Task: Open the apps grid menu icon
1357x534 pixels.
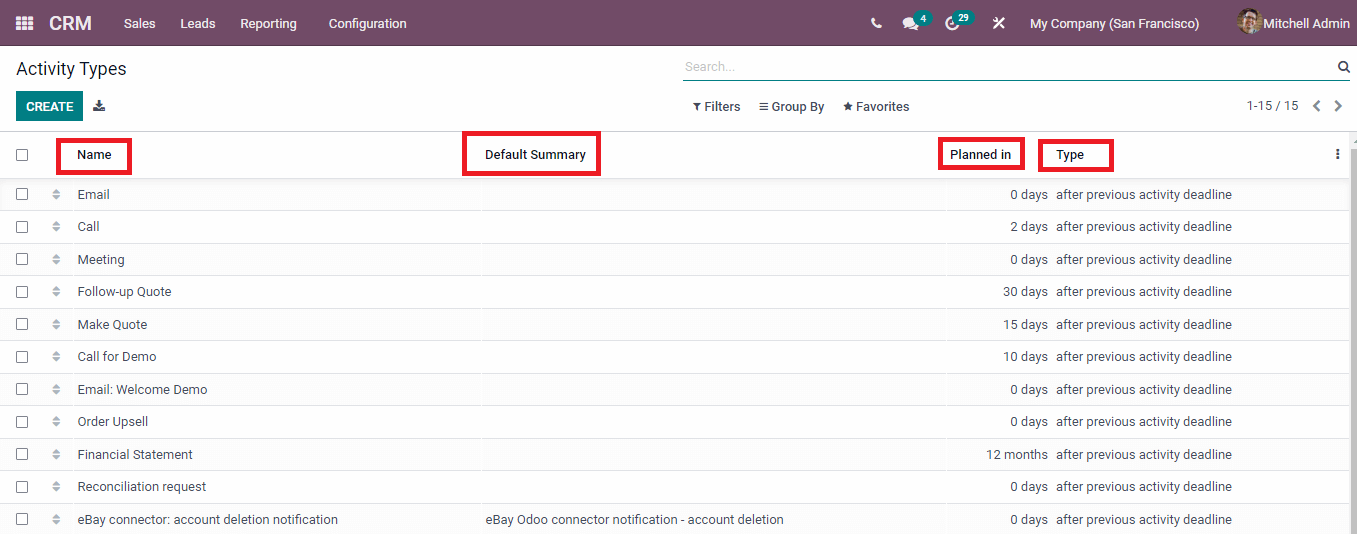Action: point(24,23)
